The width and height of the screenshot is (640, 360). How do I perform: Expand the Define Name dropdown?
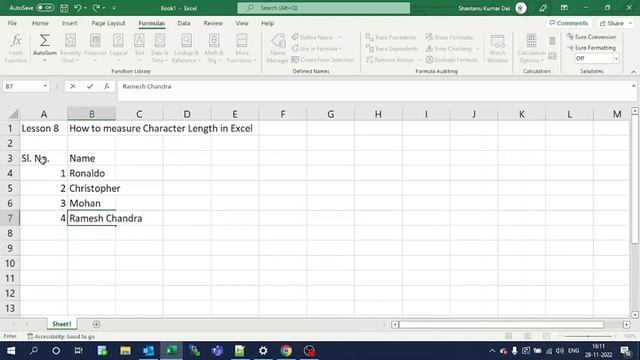tap(339, 37)
